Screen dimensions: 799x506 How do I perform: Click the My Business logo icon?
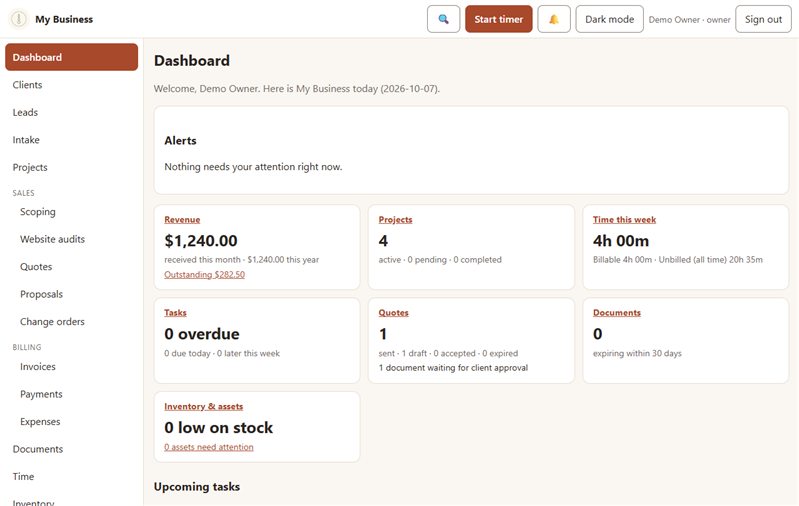click(19, 19)
